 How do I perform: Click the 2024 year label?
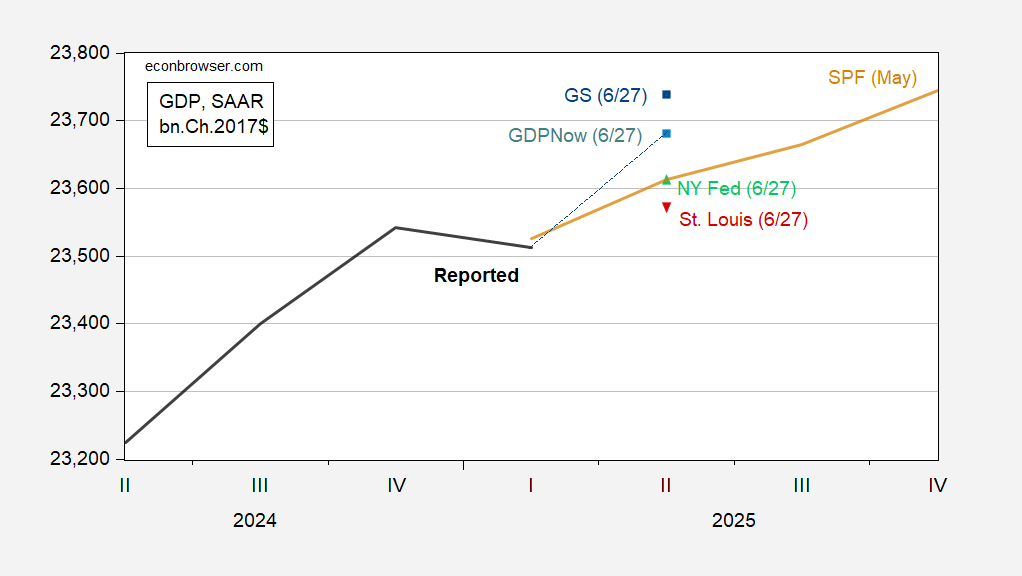(x=255, y=521)
